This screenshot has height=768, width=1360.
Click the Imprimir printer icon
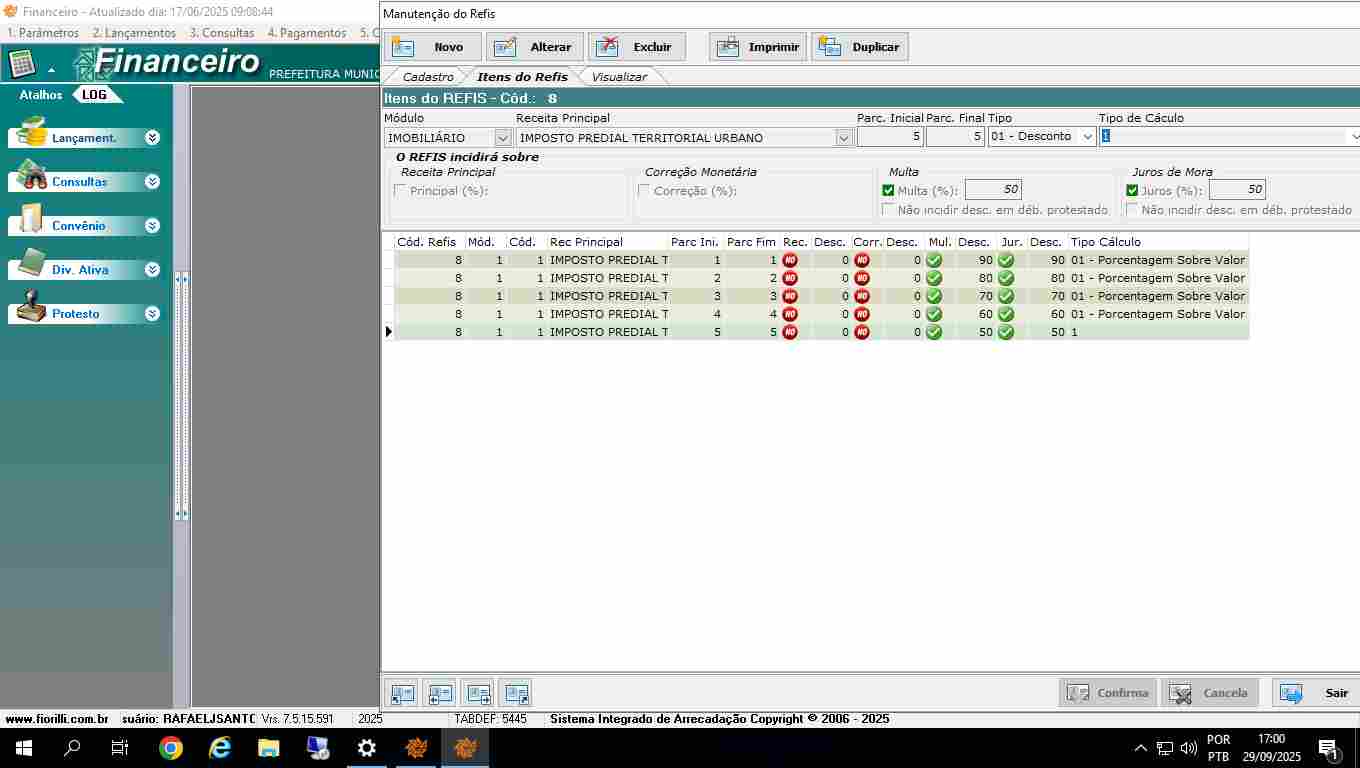[x=729, y=47]
